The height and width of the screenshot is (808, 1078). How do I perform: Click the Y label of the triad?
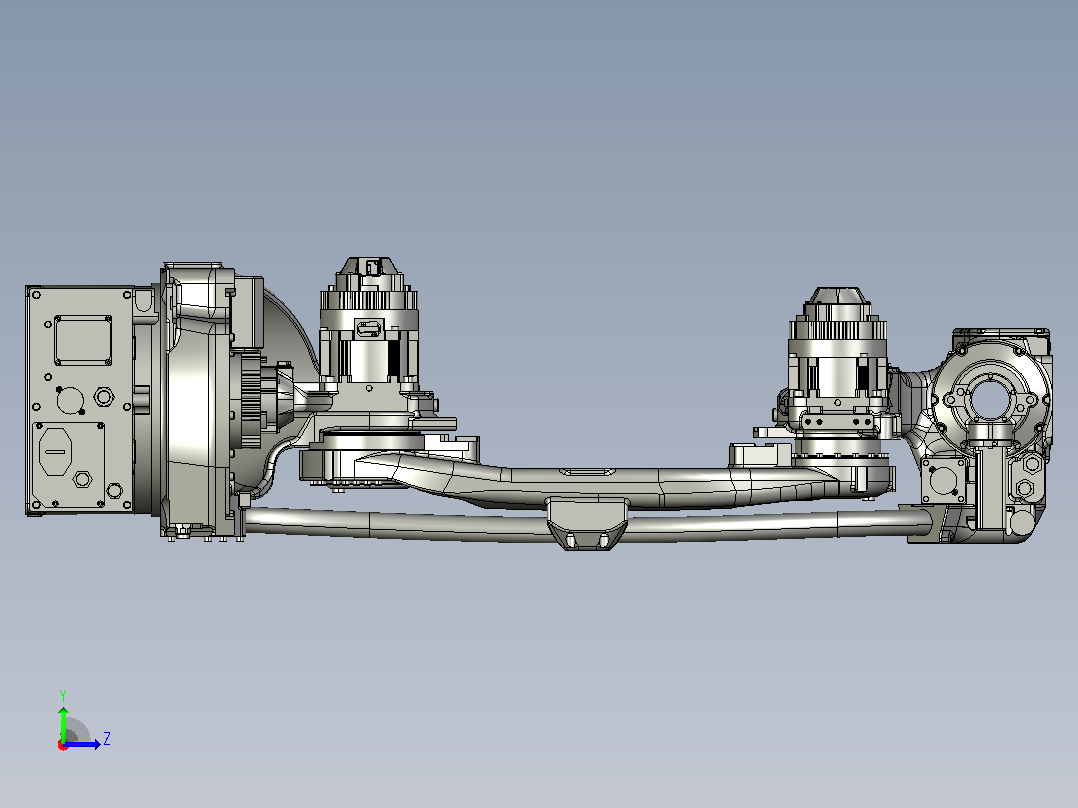(x=63, y=696)
